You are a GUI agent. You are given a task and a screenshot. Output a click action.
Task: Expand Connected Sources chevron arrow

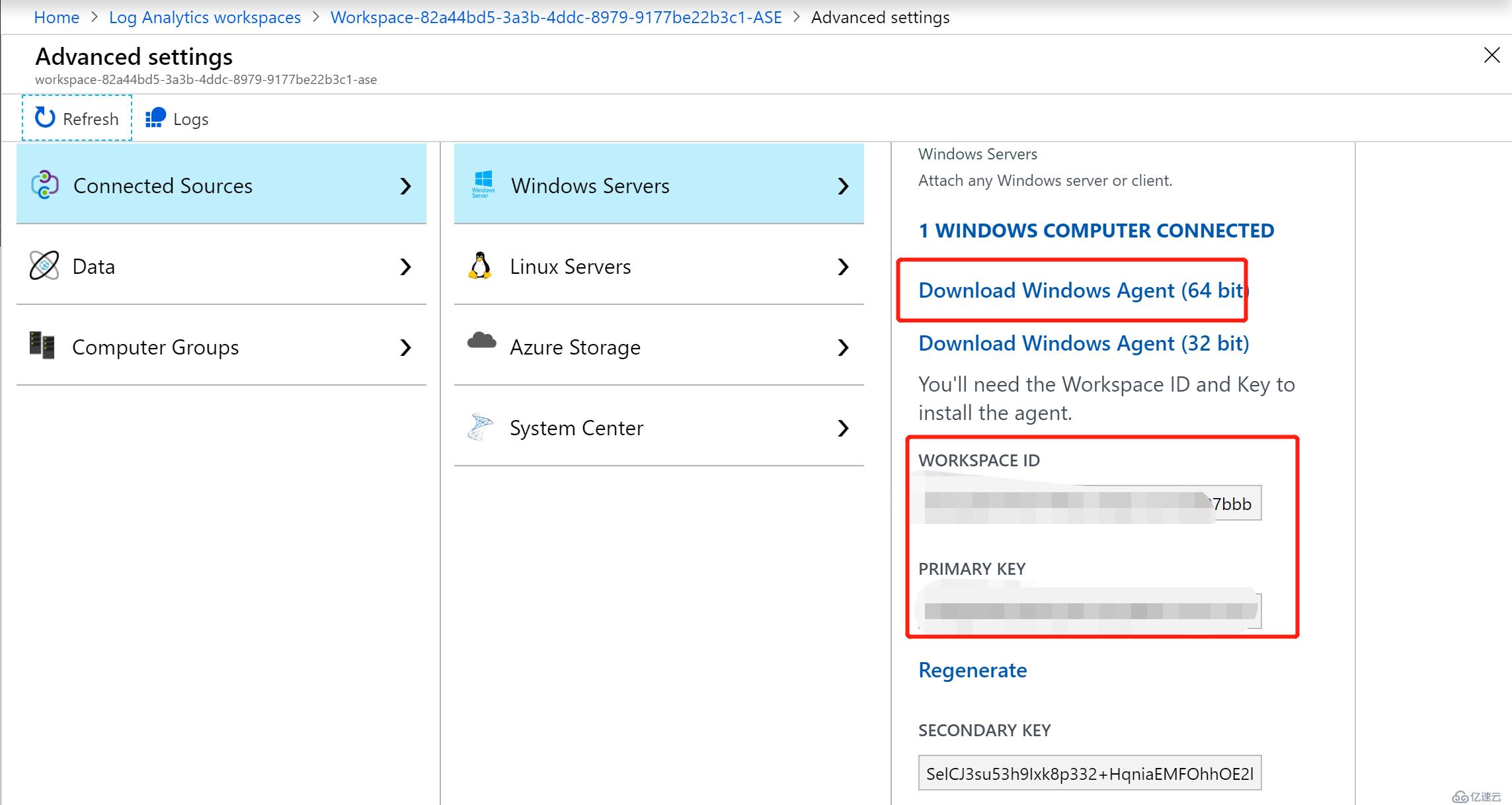[x=406, y=186]
